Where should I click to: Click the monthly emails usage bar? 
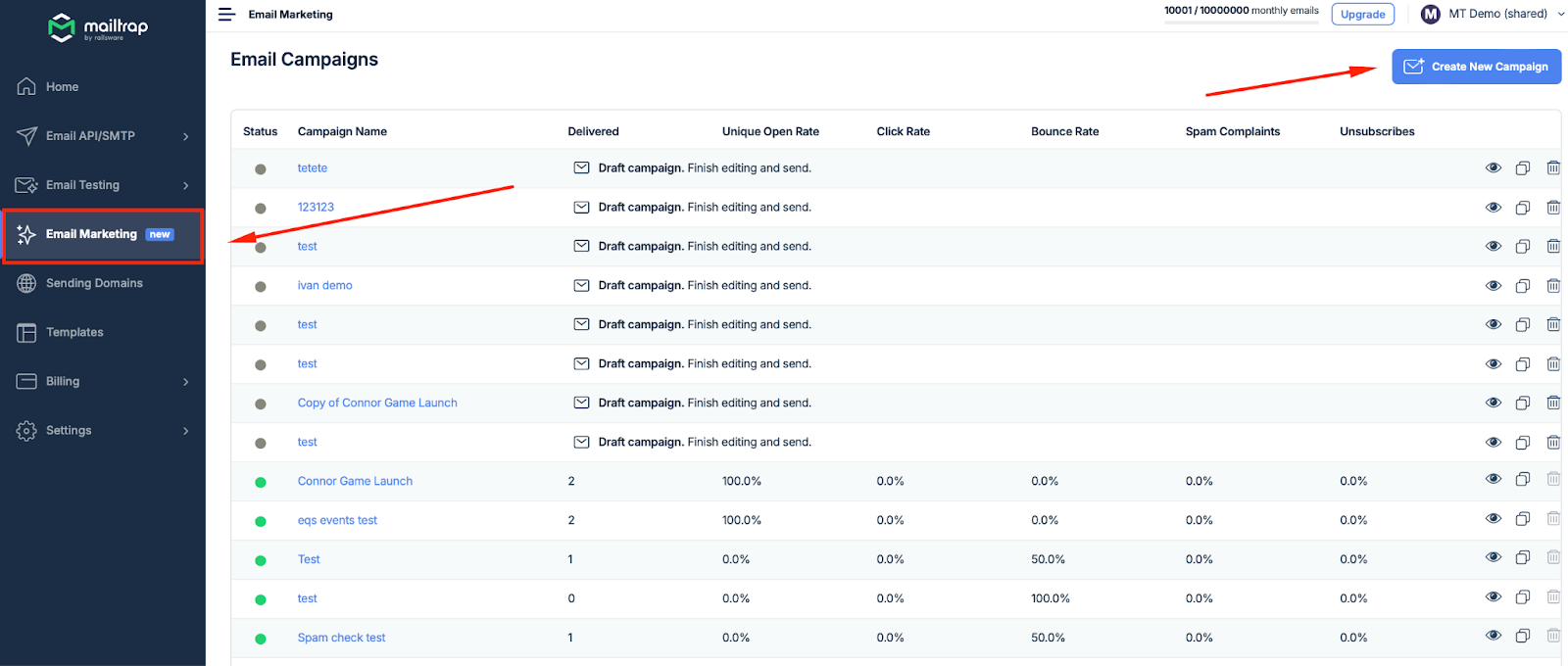pyautogui.click(x=1241, y=22)
